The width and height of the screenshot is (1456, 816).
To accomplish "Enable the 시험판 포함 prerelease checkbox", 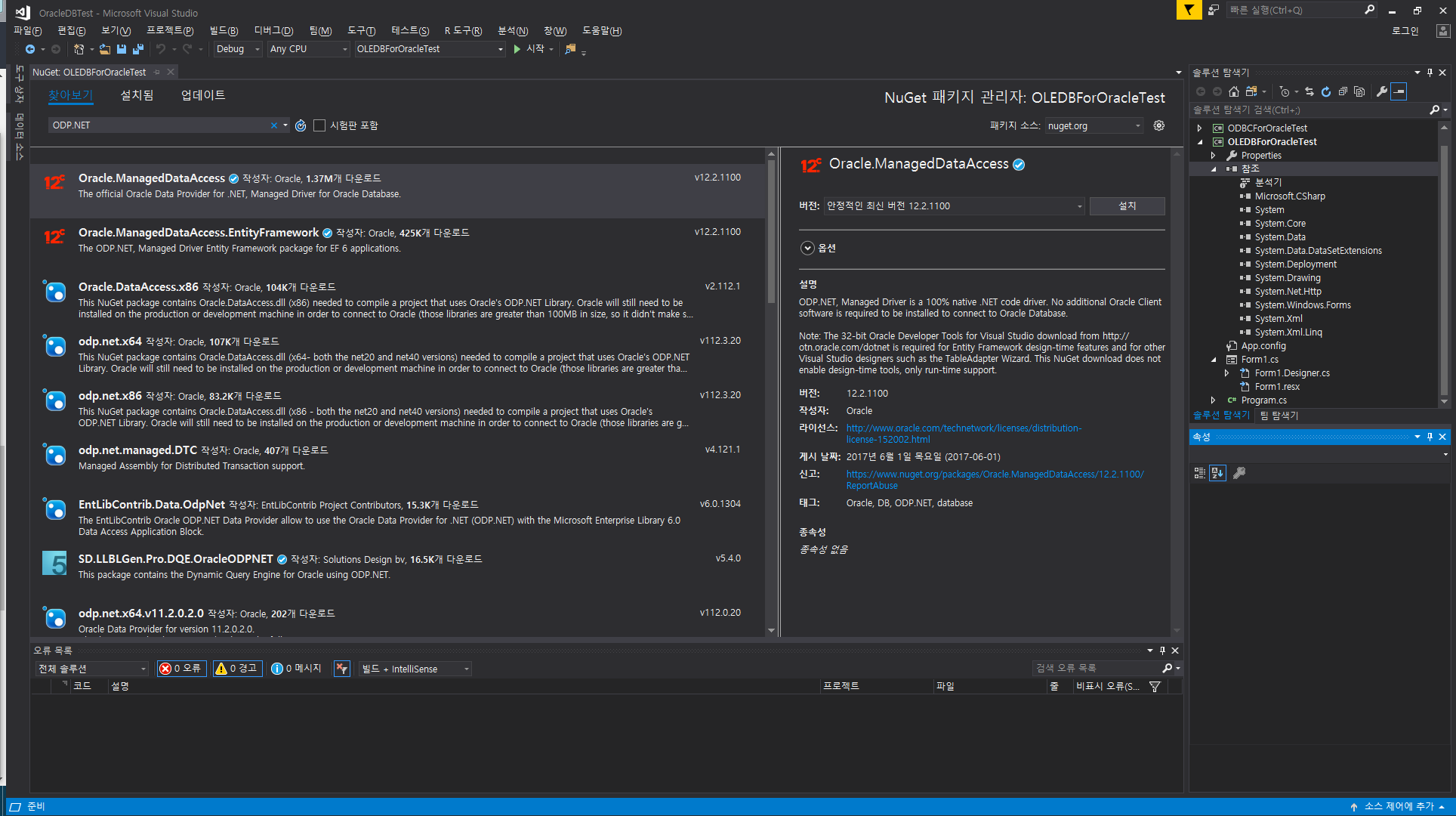I will point(319,125).
